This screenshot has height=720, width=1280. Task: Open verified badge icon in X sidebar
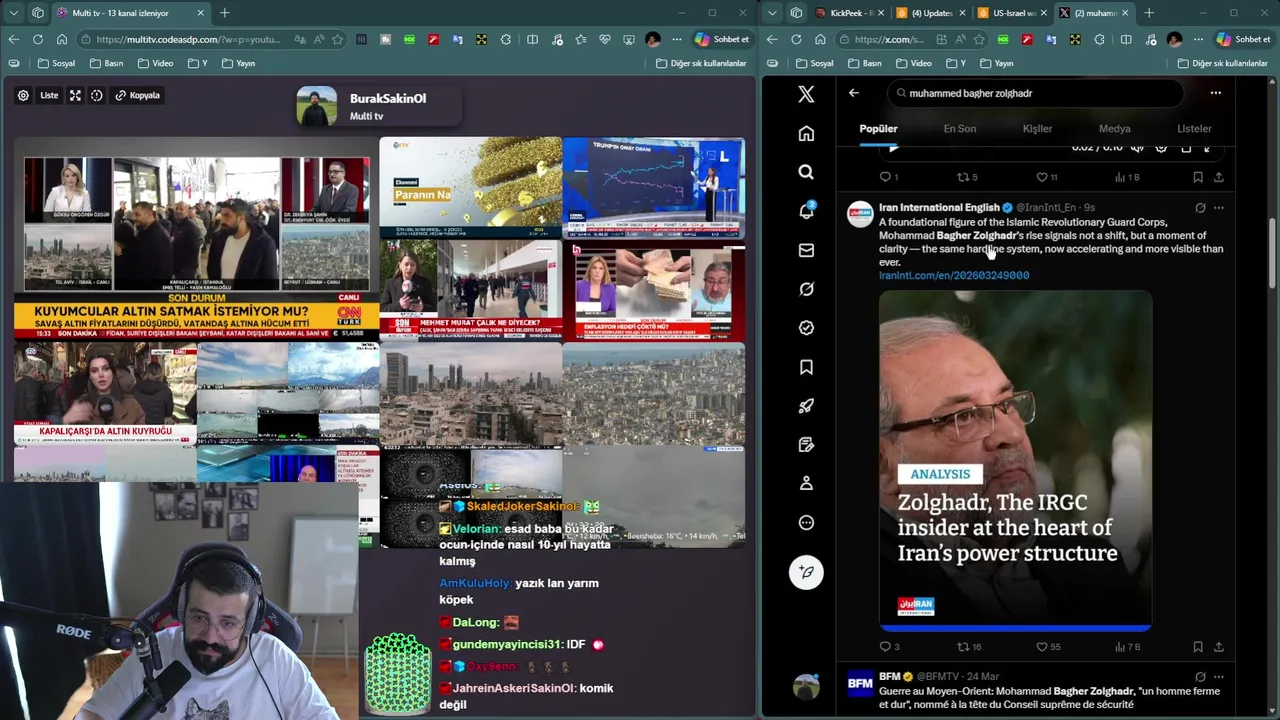[x=806, y=328]
